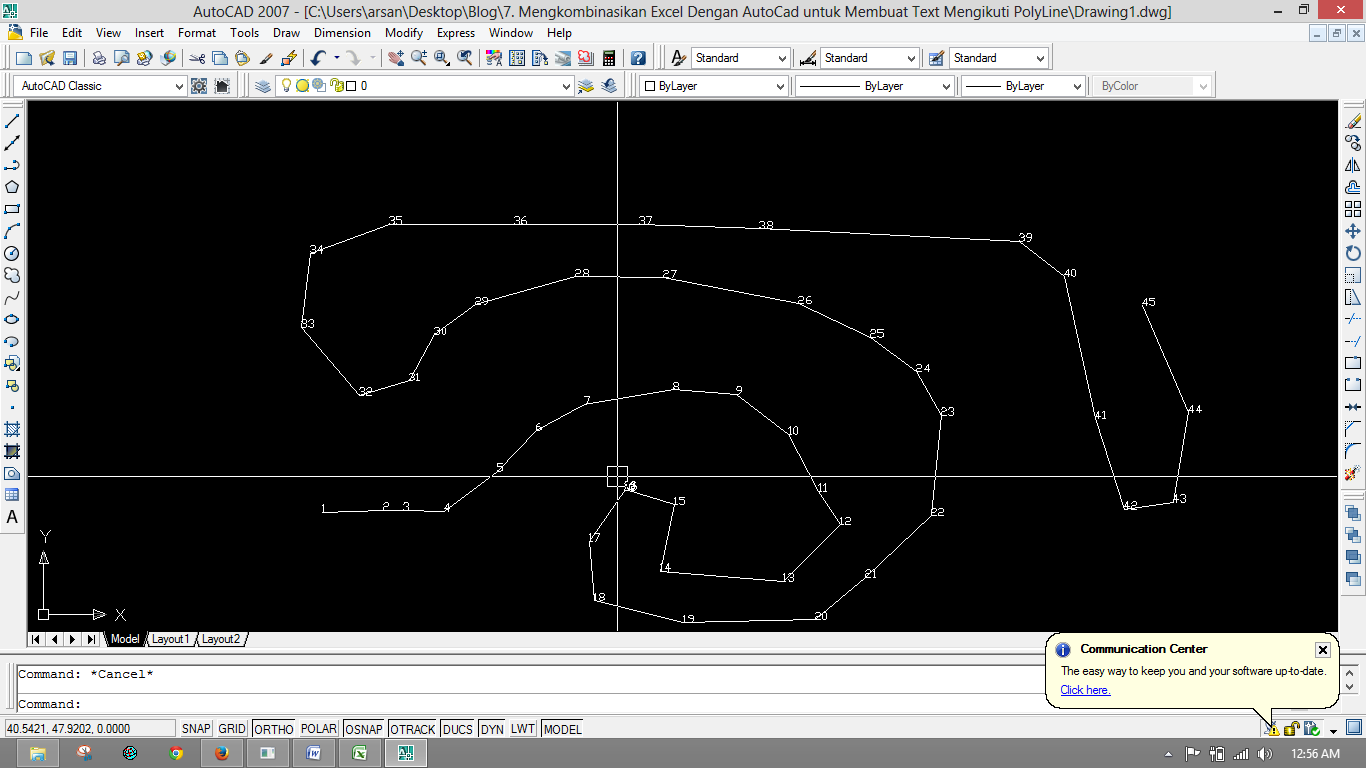Open the layer list dropdown
The image size is (1366, 768).
(x=567, y=86)
